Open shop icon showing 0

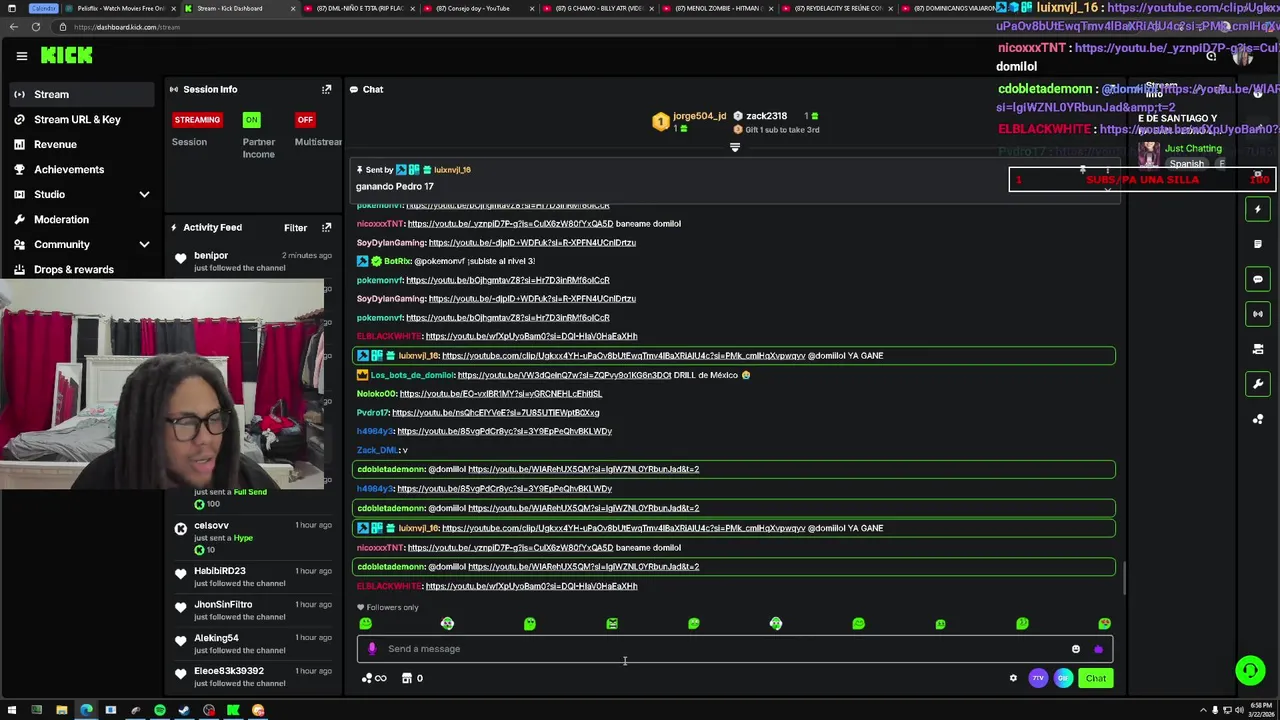point(412,678)
